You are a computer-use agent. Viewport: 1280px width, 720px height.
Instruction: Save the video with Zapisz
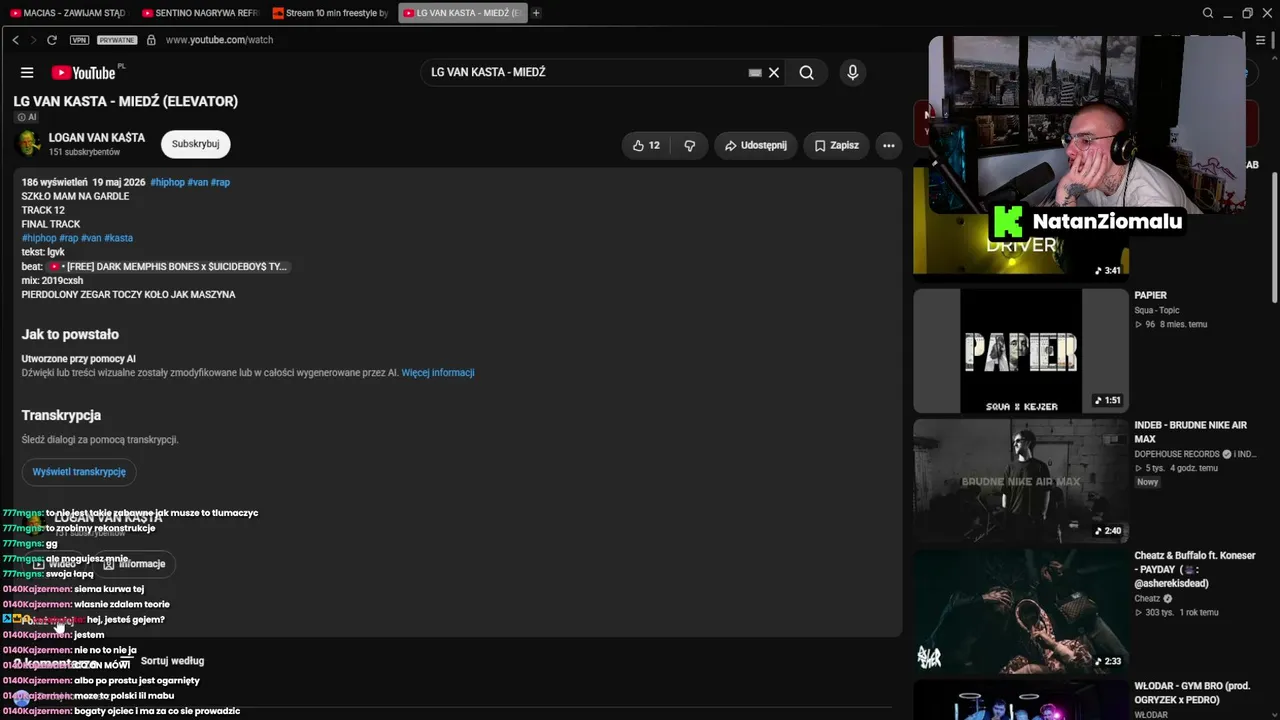836,145
